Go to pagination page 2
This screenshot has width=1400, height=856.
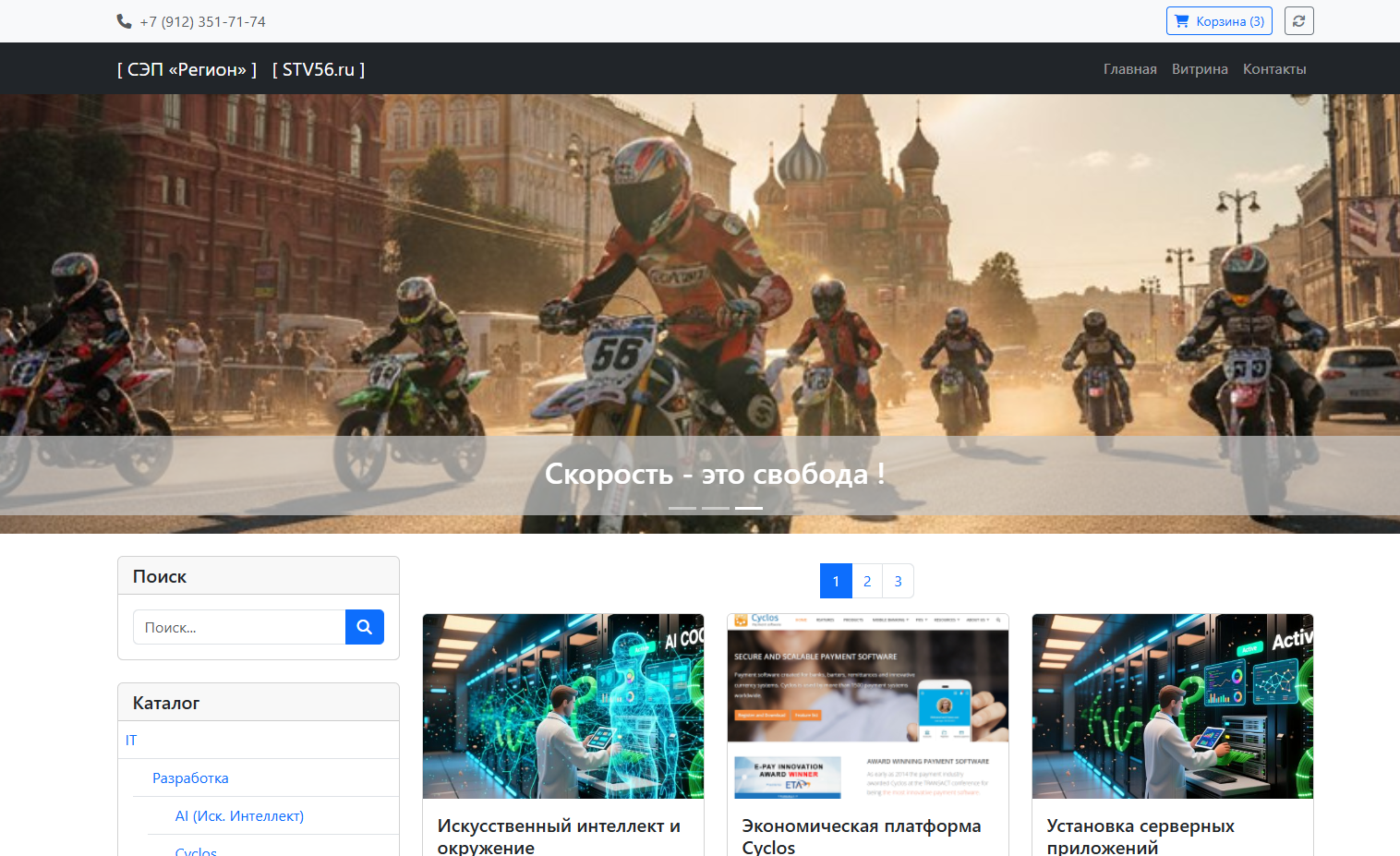point(867,581)
